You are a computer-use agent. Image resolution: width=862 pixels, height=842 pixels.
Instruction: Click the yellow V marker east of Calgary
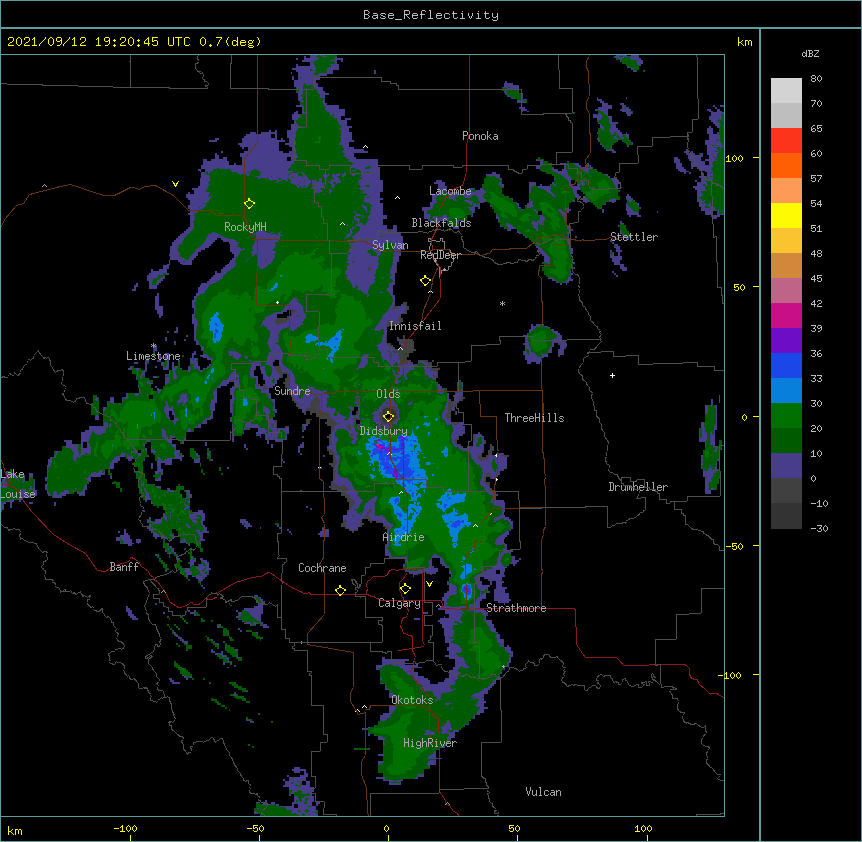click(429, 584)
